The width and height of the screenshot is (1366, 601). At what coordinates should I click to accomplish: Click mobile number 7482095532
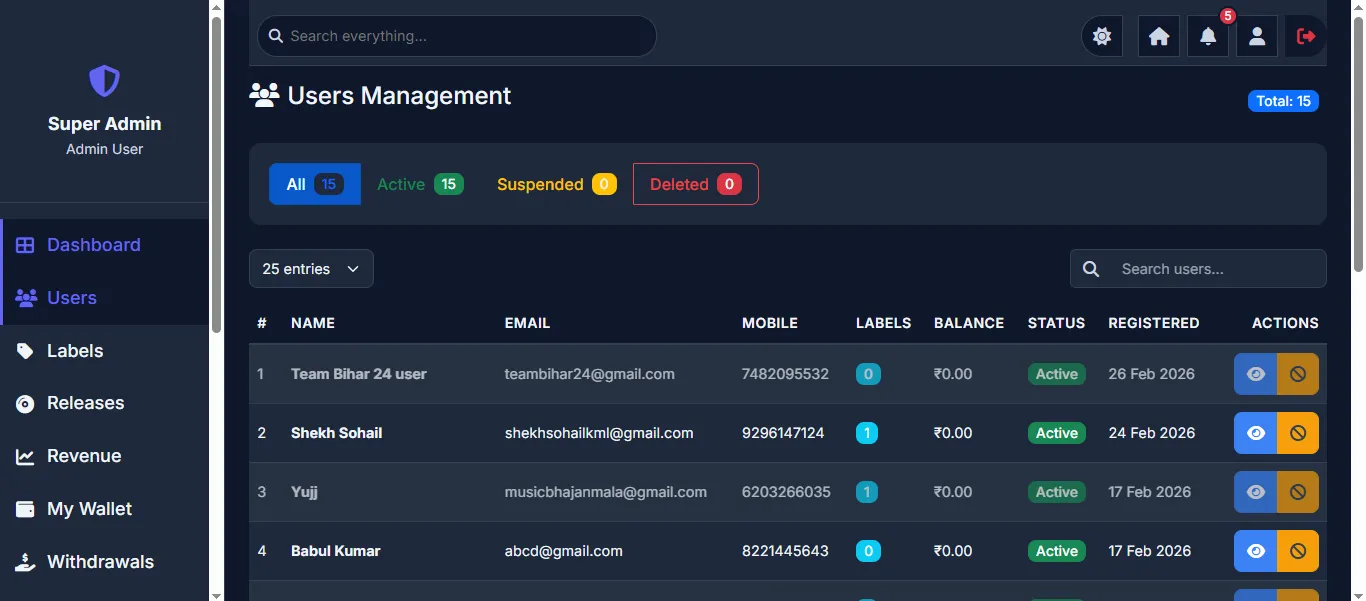pos(785,374)
